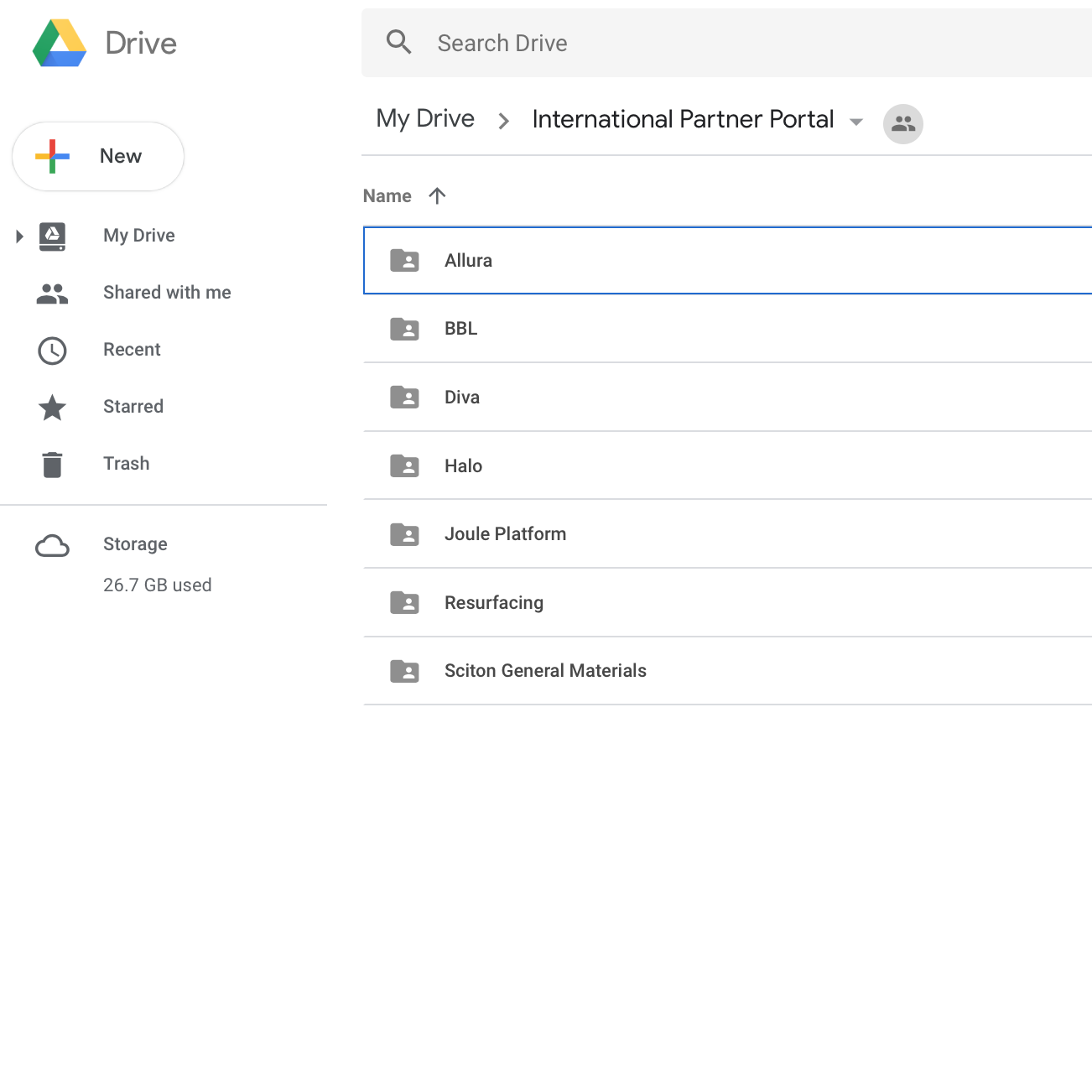Screen dimensions: 1092x1092
Task: Focus the Search Drive field
Action: (726, 43)
